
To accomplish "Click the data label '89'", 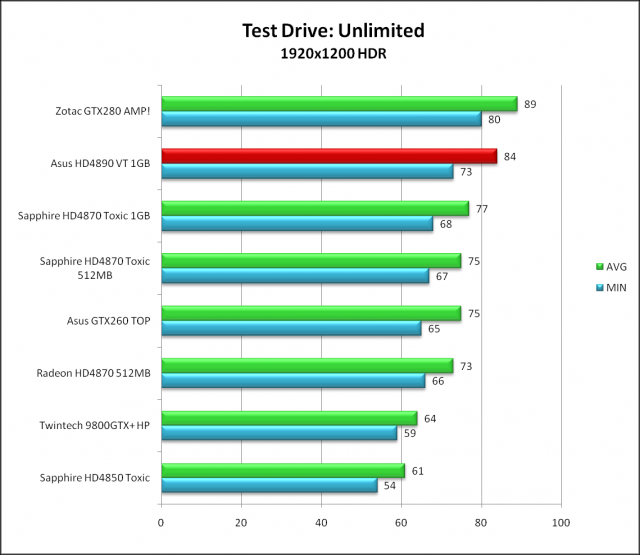I will [530, 104].
